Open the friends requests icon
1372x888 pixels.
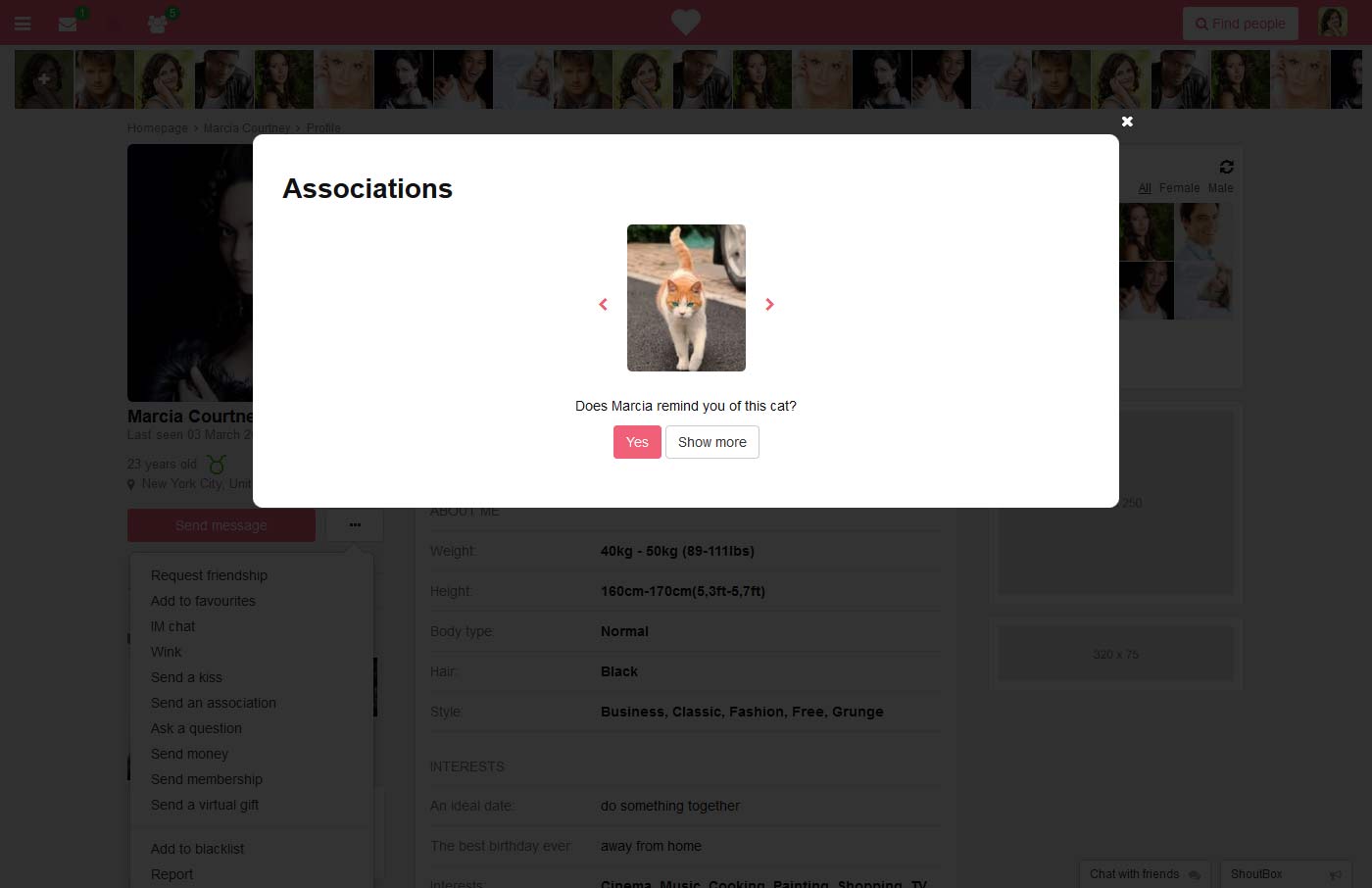pos(158,24)
